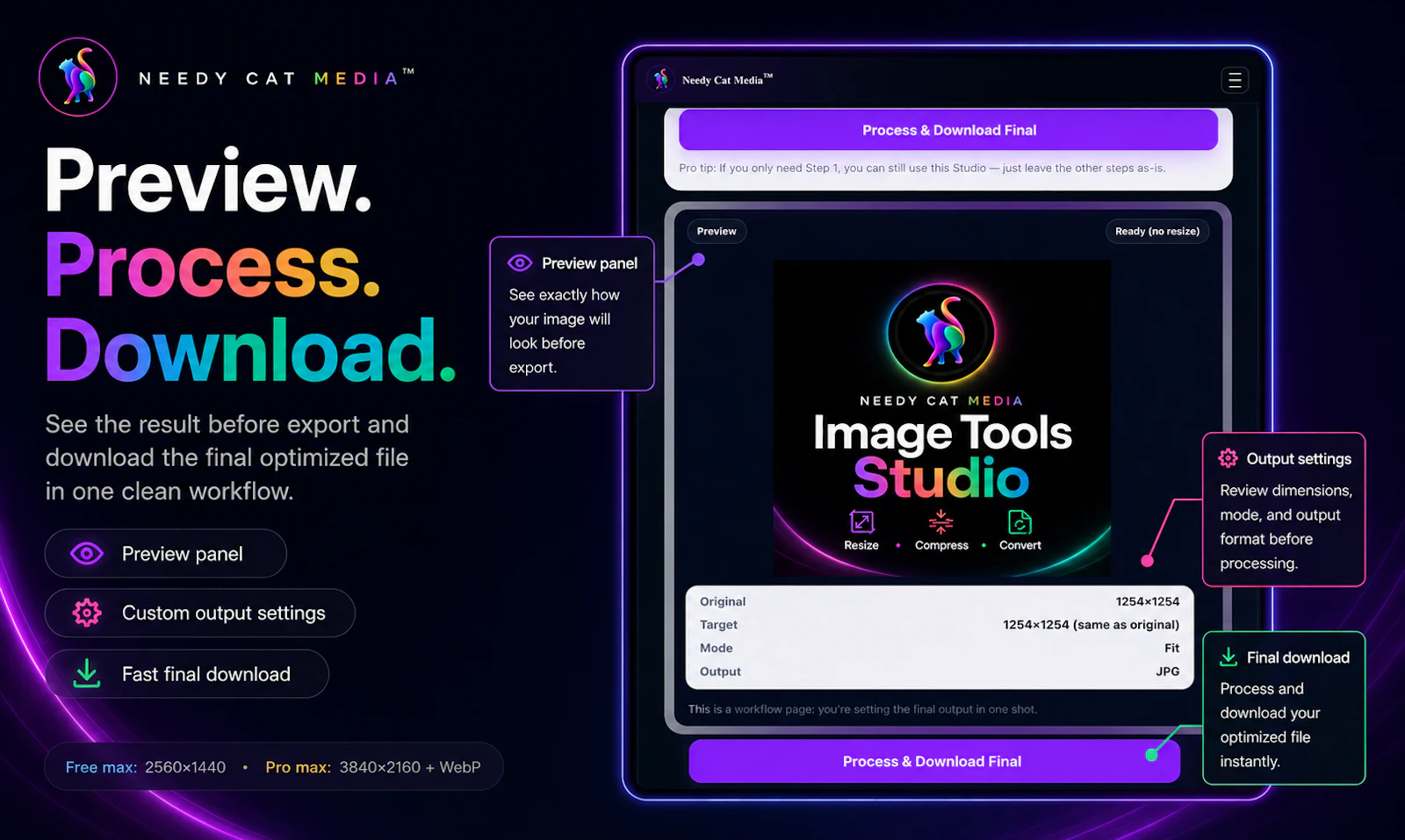Click the download icon in Fast final download pill
Viewport: 1405px width, 840px height.
pyautogui.click(x=86, y=673)
